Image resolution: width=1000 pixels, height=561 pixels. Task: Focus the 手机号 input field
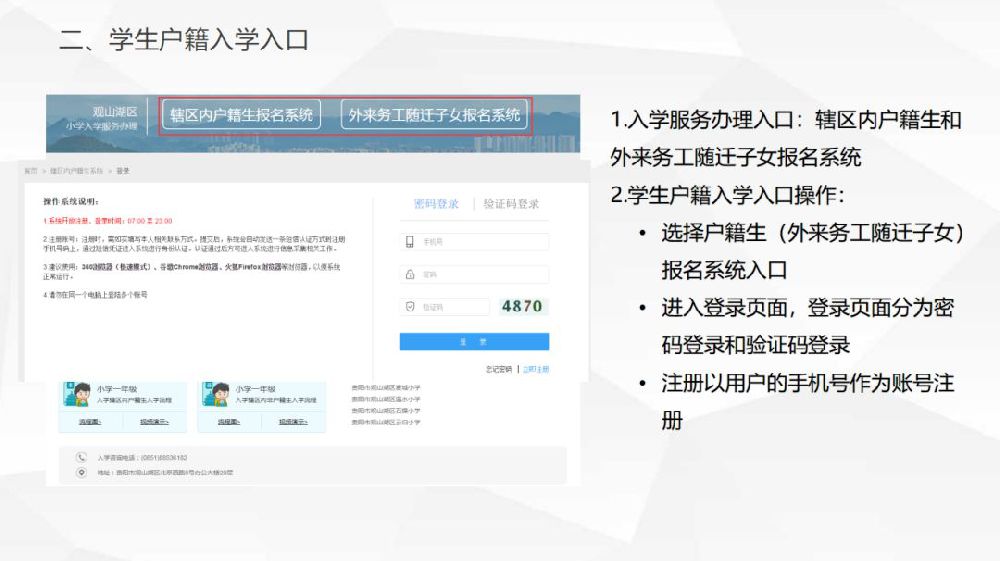[x=474, y=242]
